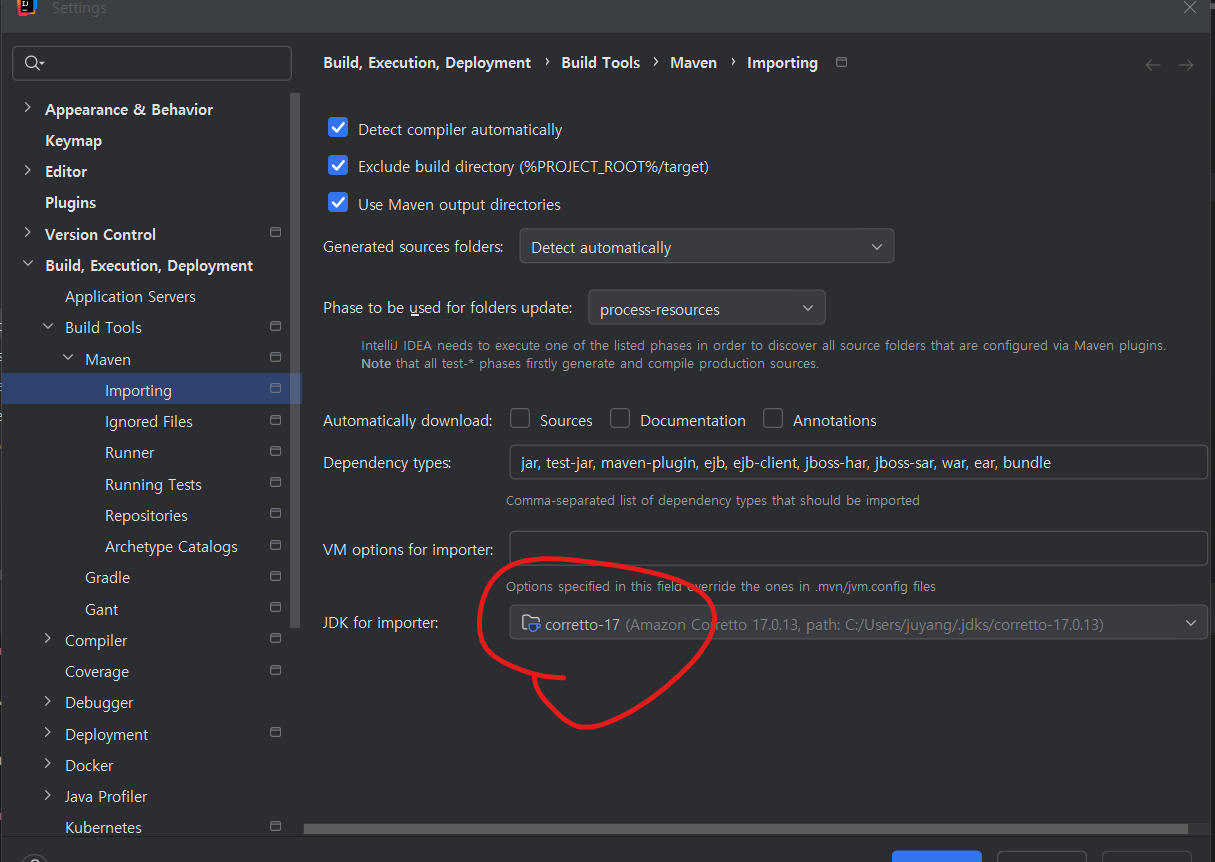Image resolution: width=1215 pixels, height=862 pixels.
Task: Uncheck Use Maven output directories
Action: coord(338,202)
